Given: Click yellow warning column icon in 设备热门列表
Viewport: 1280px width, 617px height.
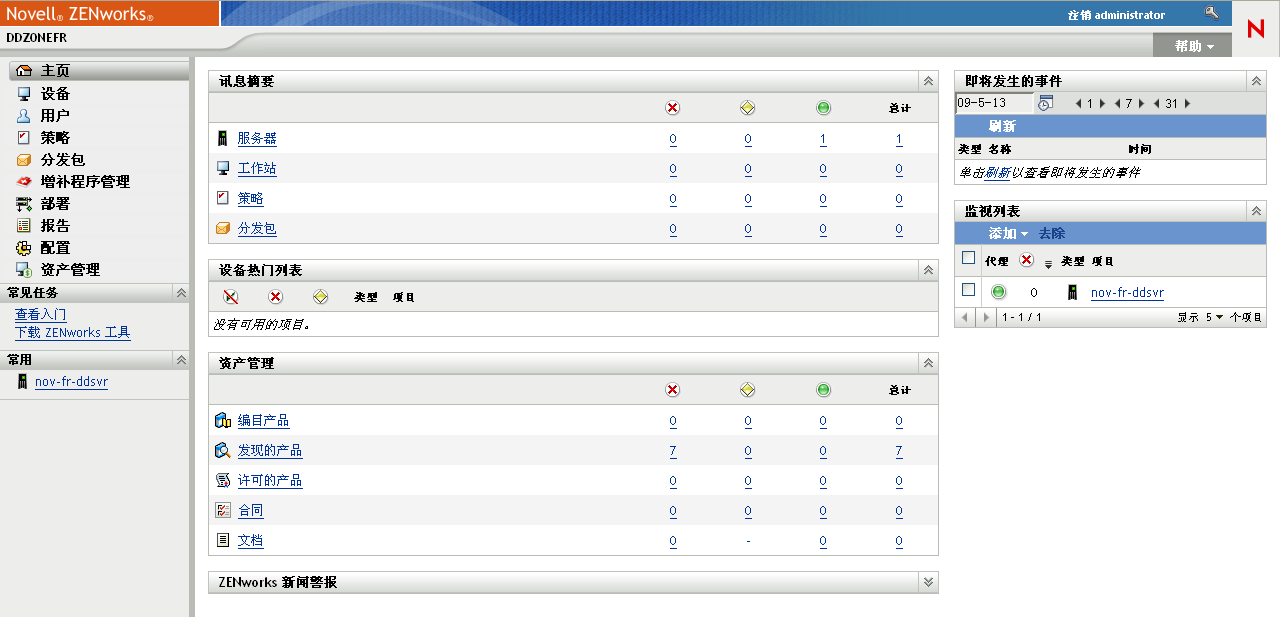Looking at the screenshot, I should pyautogui.click(x=320, y=297).
